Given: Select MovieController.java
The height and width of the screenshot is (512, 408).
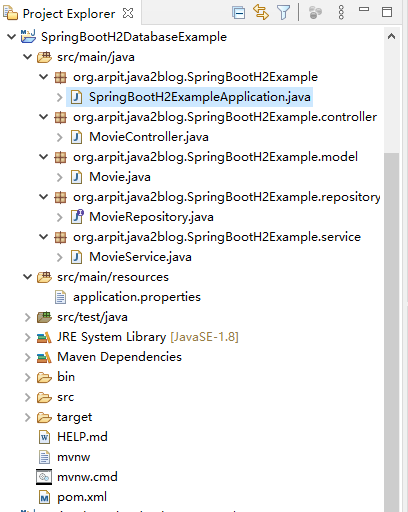Looking at the screenshot, I should (x=149, y=137).
